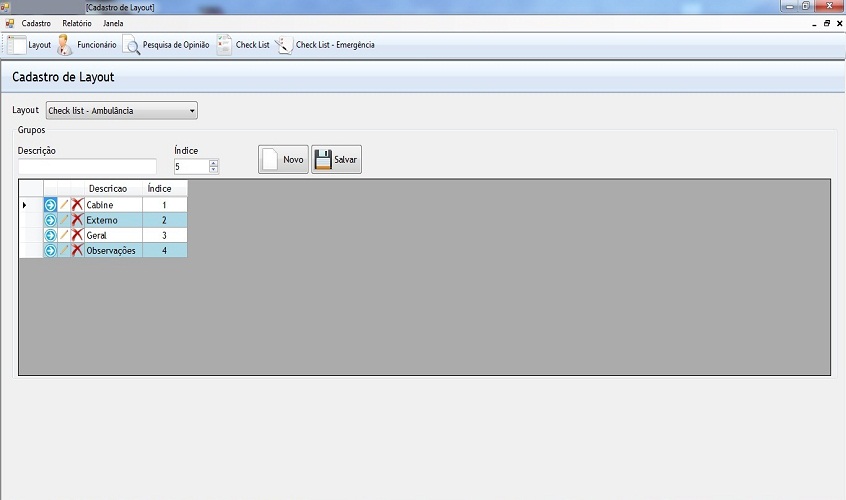Image resolution: width=846 pixels, height=500 pixels.
Task: Close the inner Cadastro de Layout window
Action: coord(840,23)
